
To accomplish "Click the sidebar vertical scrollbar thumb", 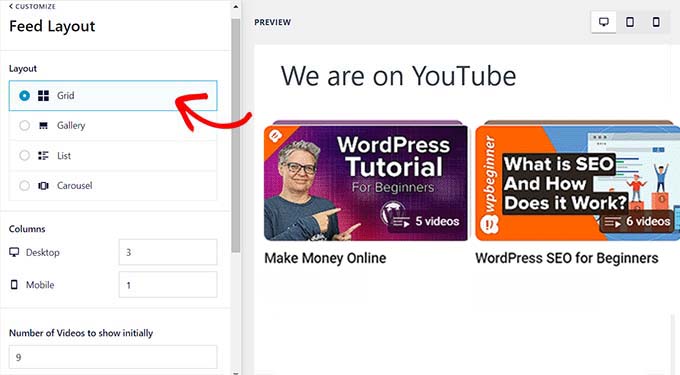I will point(235,135).
